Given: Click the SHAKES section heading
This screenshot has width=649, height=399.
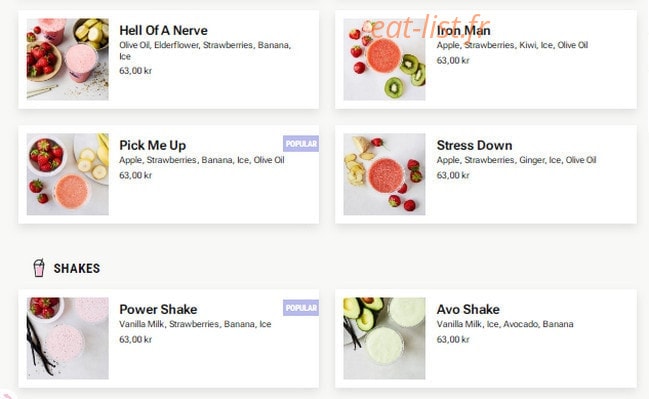Looking at the screenshot, I should (x=77, y=268).
